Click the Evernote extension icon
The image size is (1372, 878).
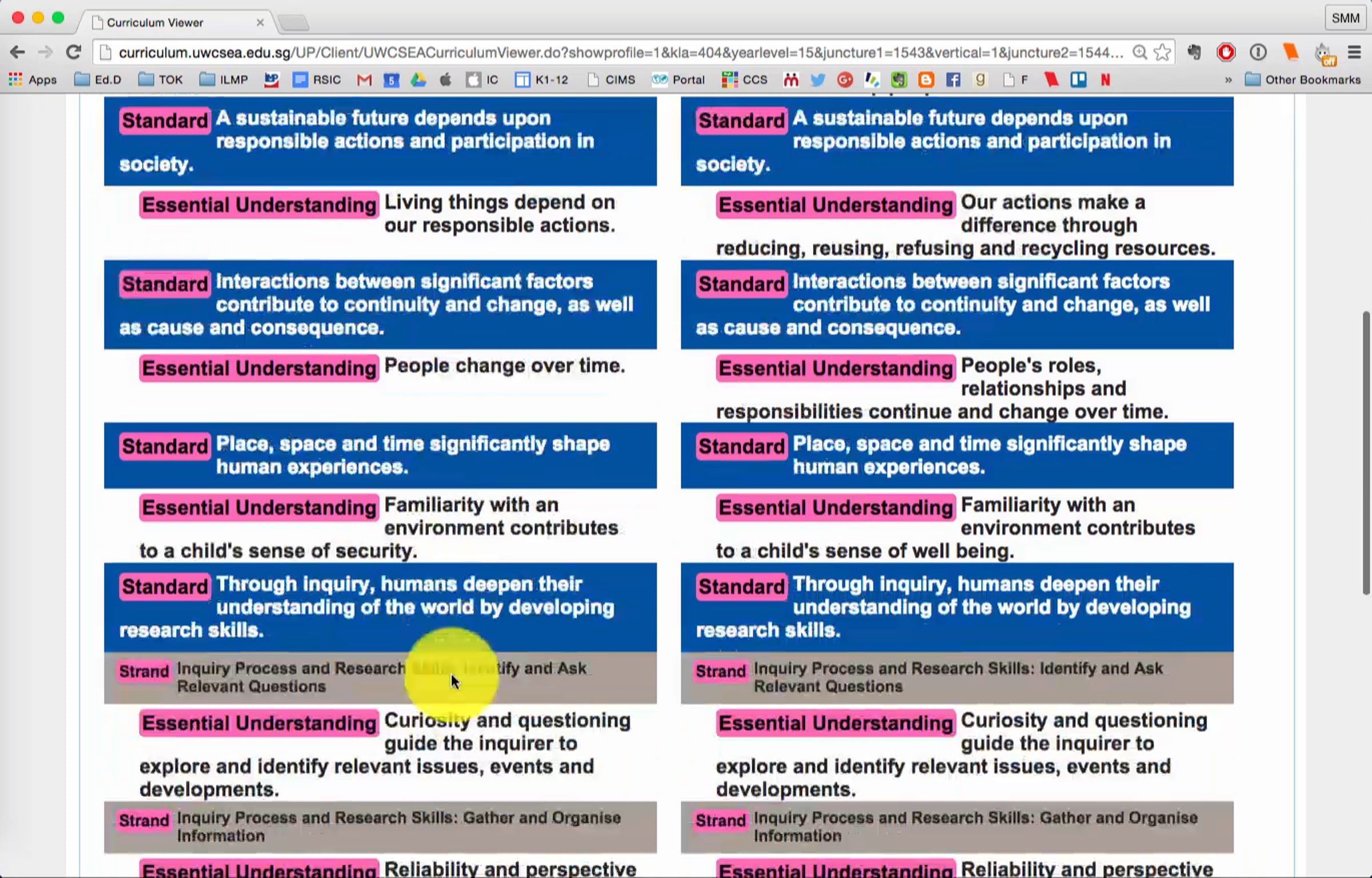click(x=1194, y=53)
